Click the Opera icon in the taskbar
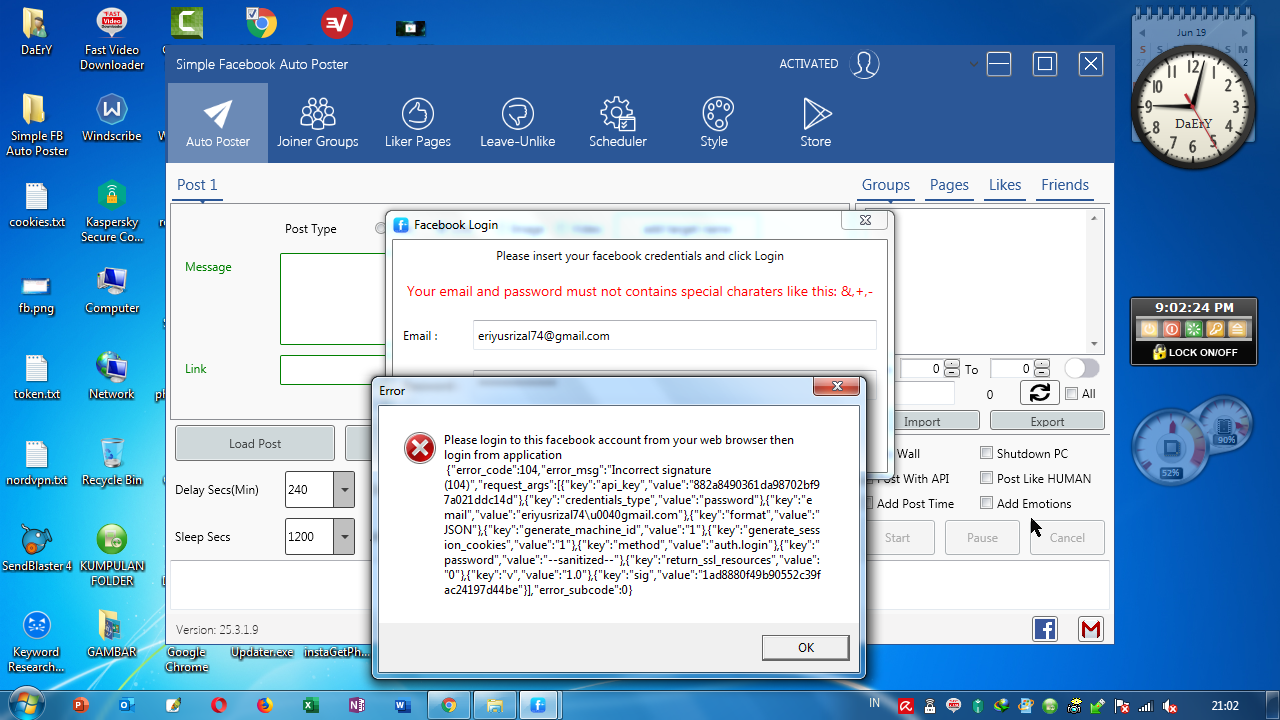1280x720 pixels. (x=219, y=705)
